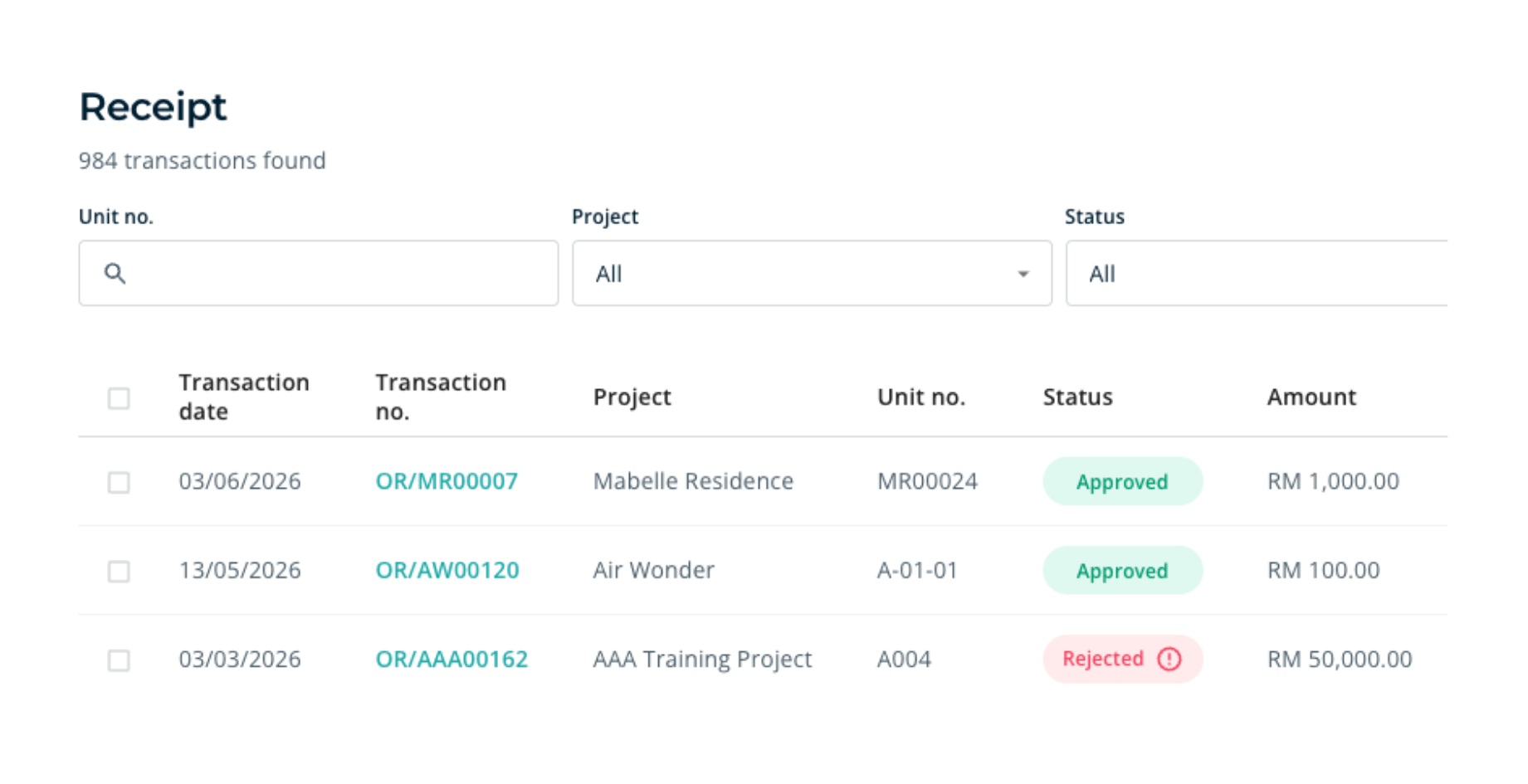
Task: Select date 13/05/2026 cell
Action: tap(240, 570)
